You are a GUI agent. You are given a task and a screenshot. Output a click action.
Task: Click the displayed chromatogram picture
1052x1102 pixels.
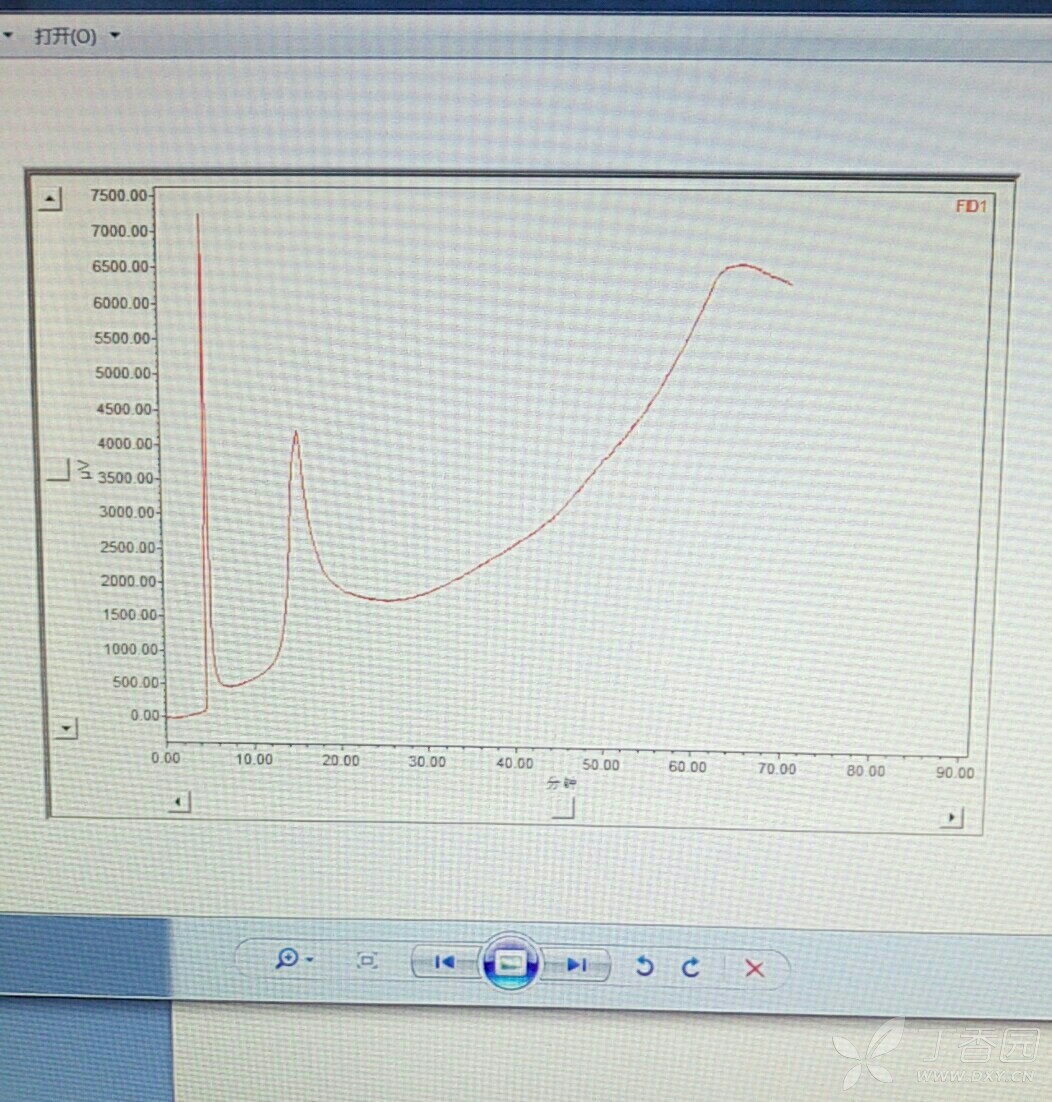point(520,503)
